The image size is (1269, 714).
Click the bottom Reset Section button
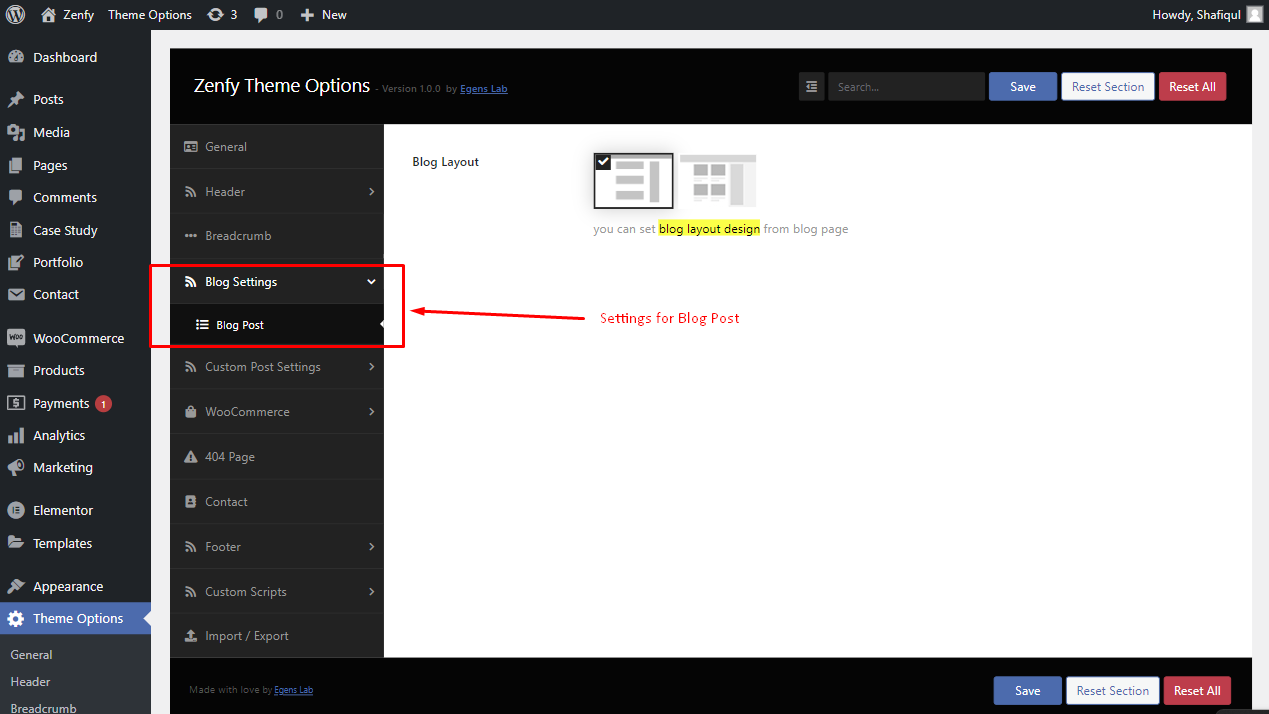1113,691
